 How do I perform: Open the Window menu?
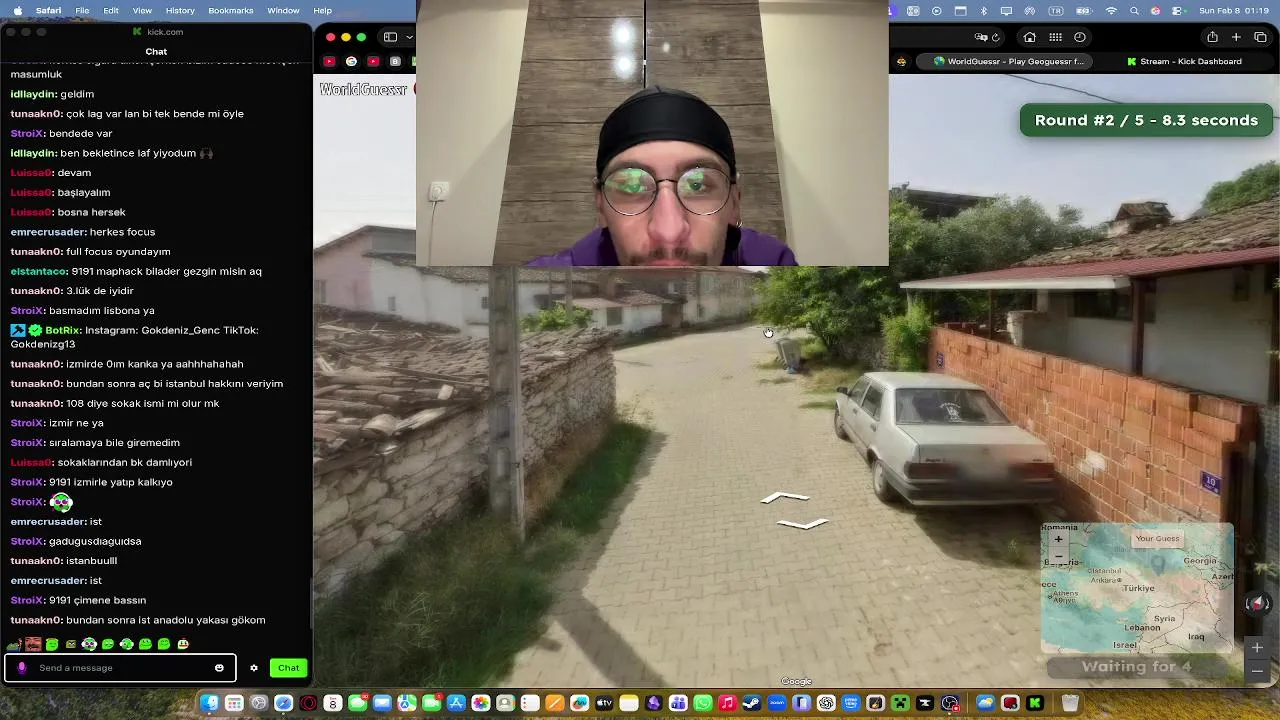coord(283,10)
